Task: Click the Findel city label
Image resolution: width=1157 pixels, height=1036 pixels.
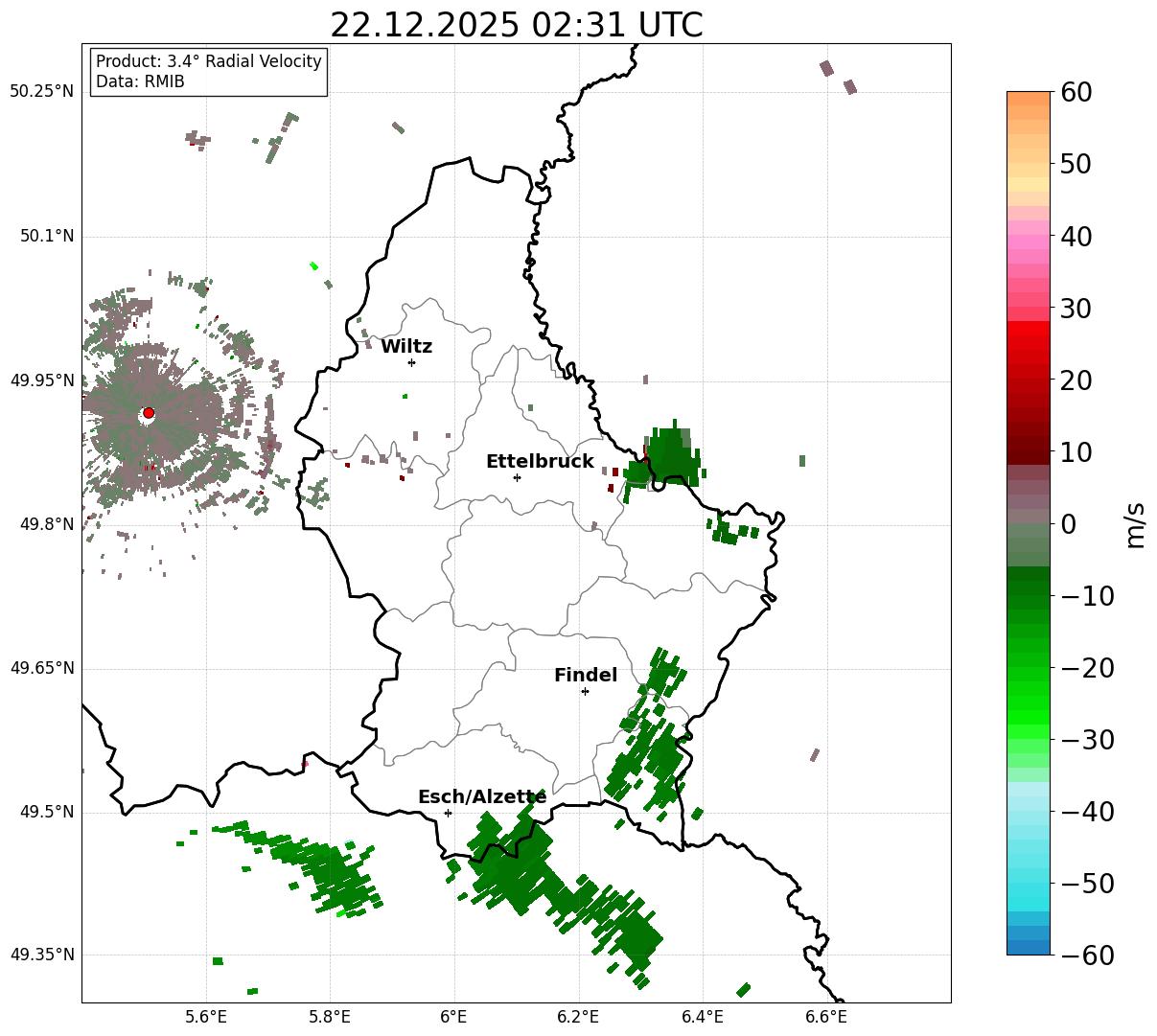Action: pyautogui.click(x=586, y=676)
